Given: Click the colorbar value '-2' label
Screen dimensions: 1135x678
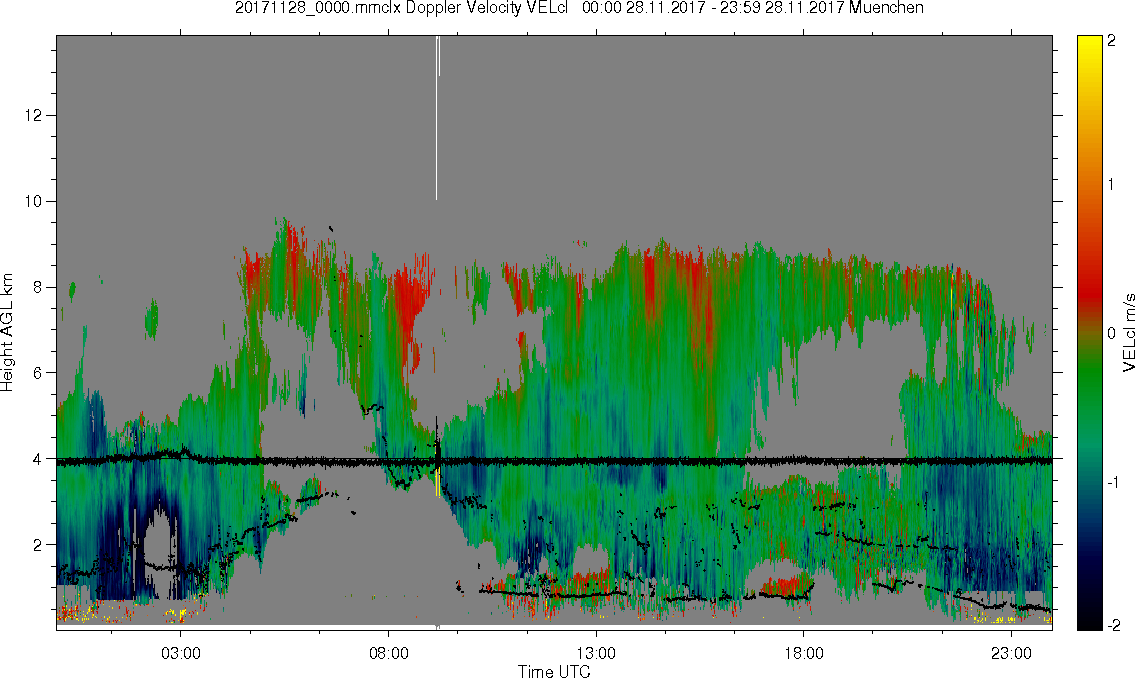Looking at the screenshot, I should 1113,625.
